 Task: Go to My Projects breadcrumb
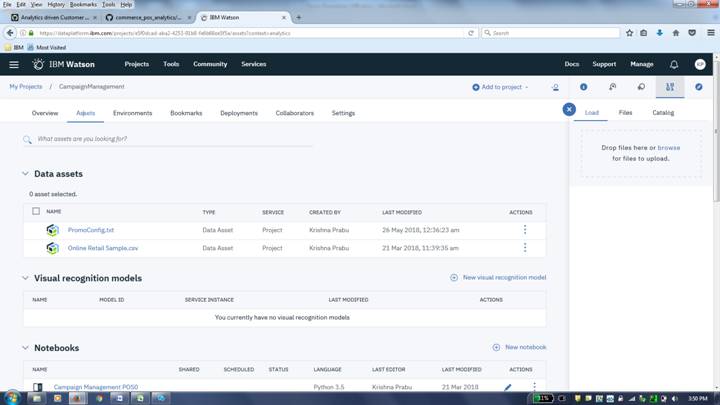(x=26, y=86)
